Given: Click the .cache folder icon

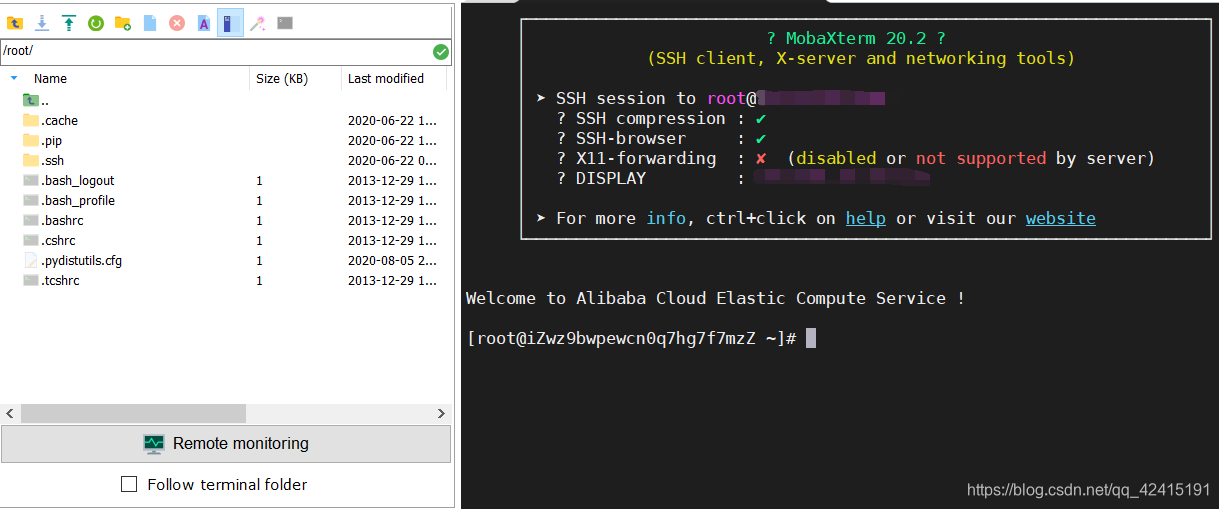Looking at the screenshot, I should 30,120.
